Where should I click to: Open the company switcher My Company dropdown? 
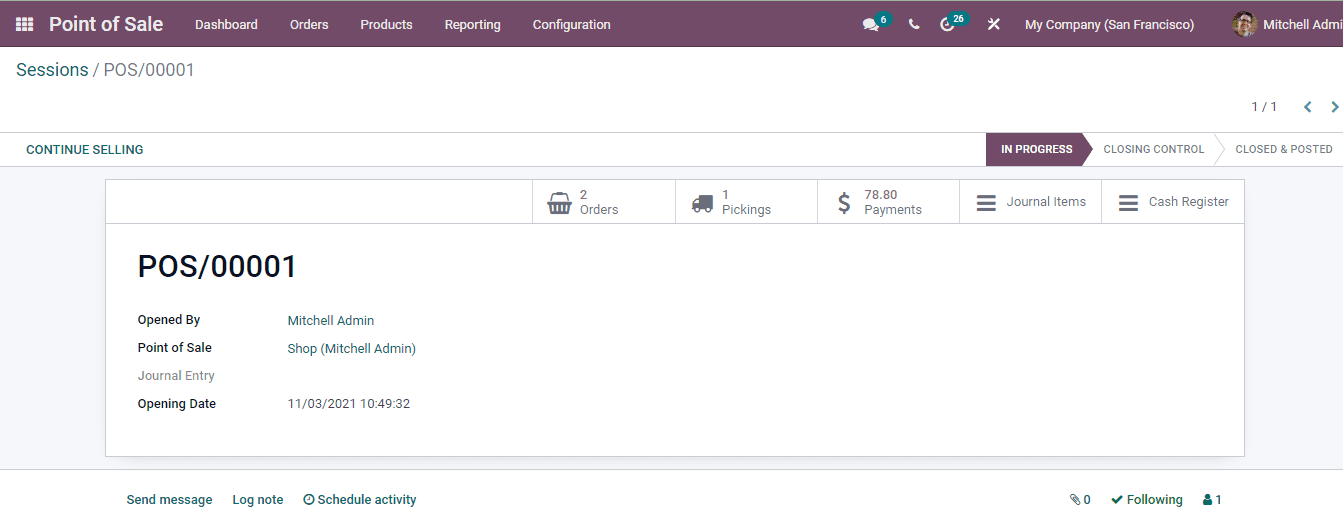(x=1109, y=24)
